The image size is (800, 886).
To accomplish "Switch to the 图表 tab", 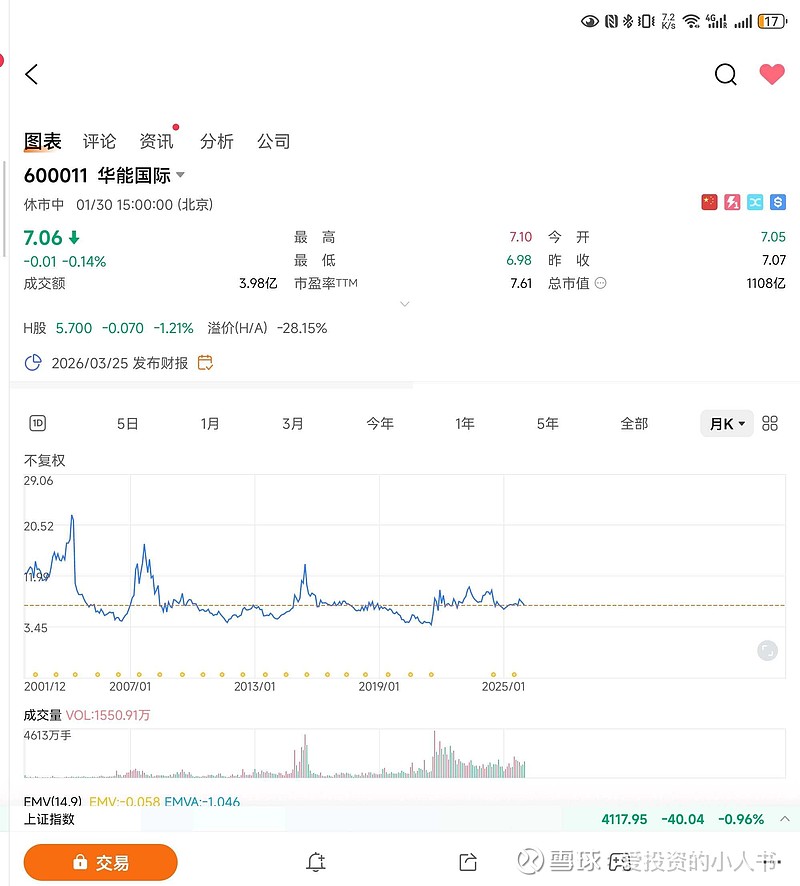I will tap(42, 141).
